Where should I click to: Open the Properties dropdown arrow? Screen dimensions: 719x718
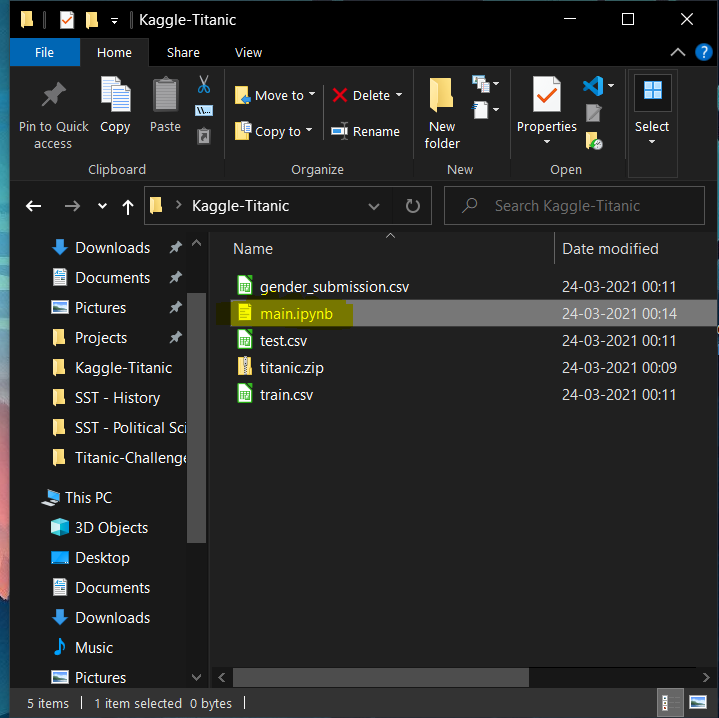[x=547, y=142]
